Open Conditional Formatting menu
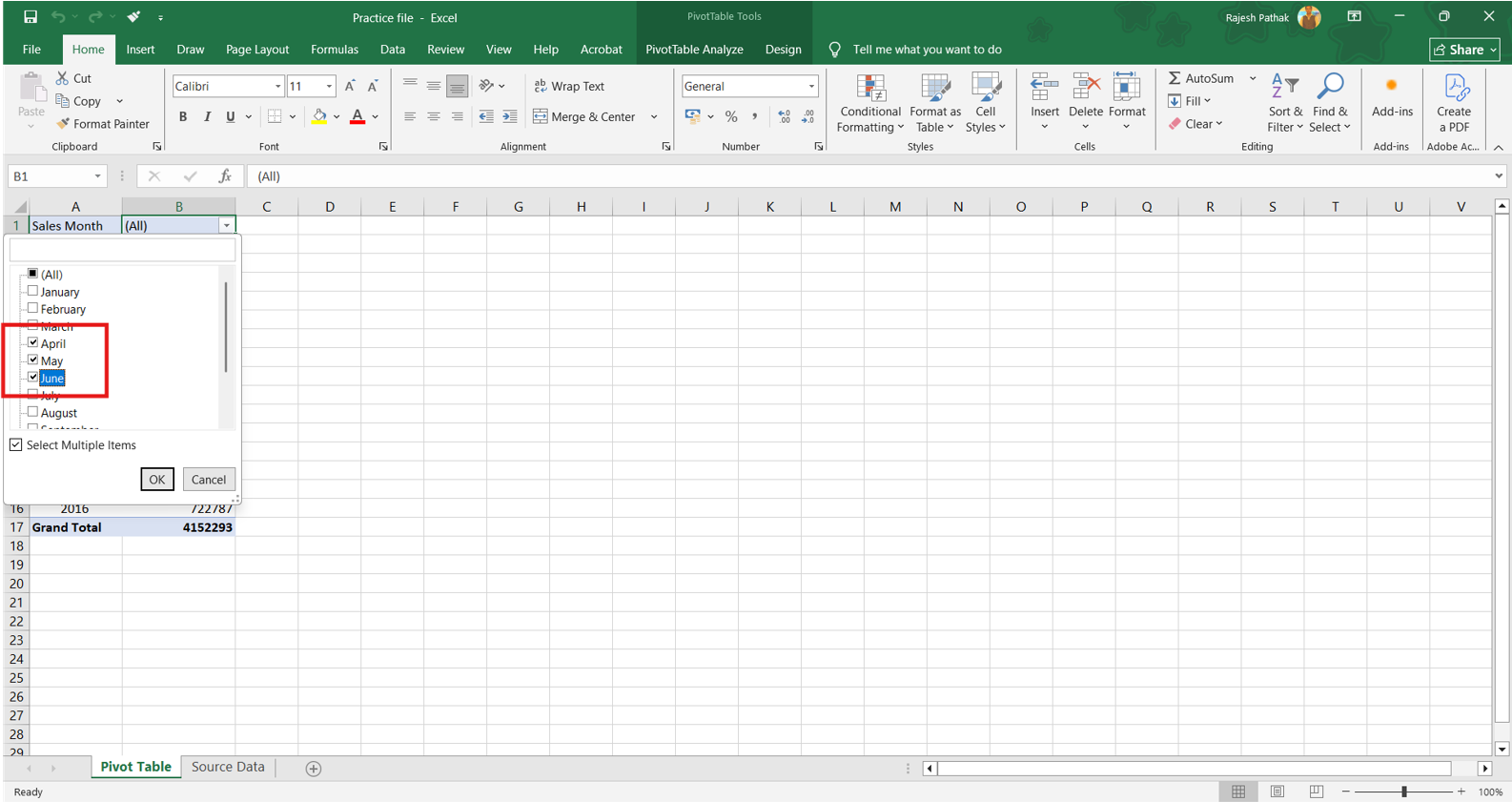The width and height of the screenshot is (1512, 802). (x=869, y=103)
